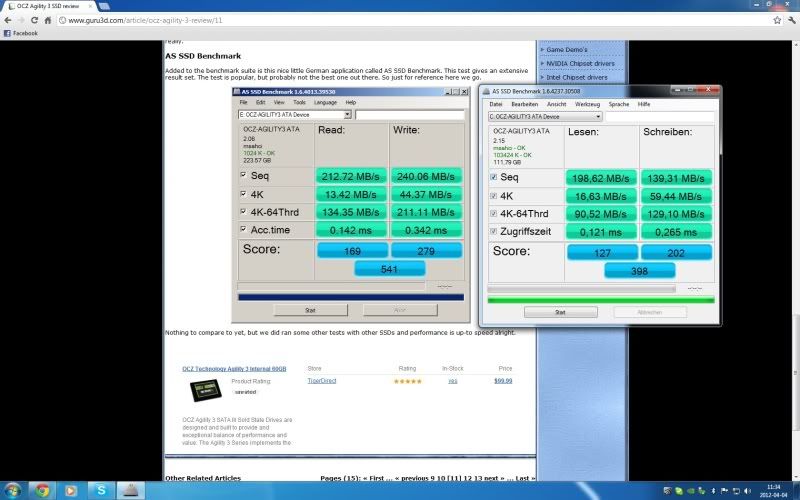This screenshot has width=800, height=500.
Task: Open the Werkzeug menu
Action: (587, 104)
